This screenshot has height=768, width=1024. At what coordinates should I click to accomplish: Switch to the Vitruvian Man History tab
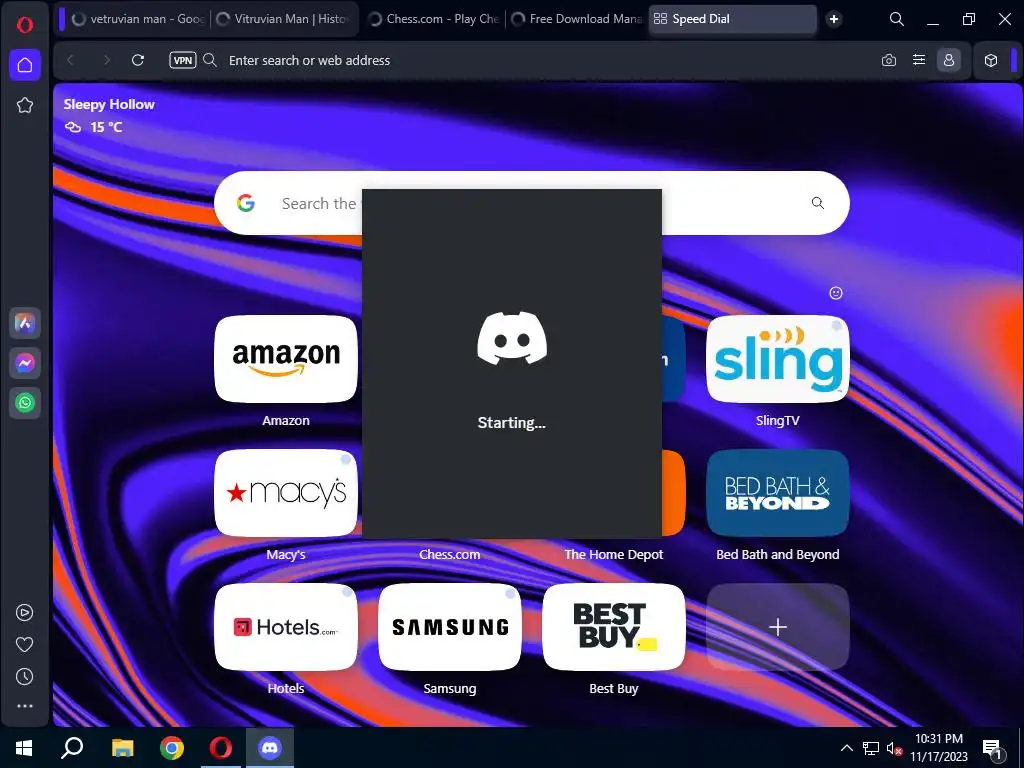pos(283,19)
